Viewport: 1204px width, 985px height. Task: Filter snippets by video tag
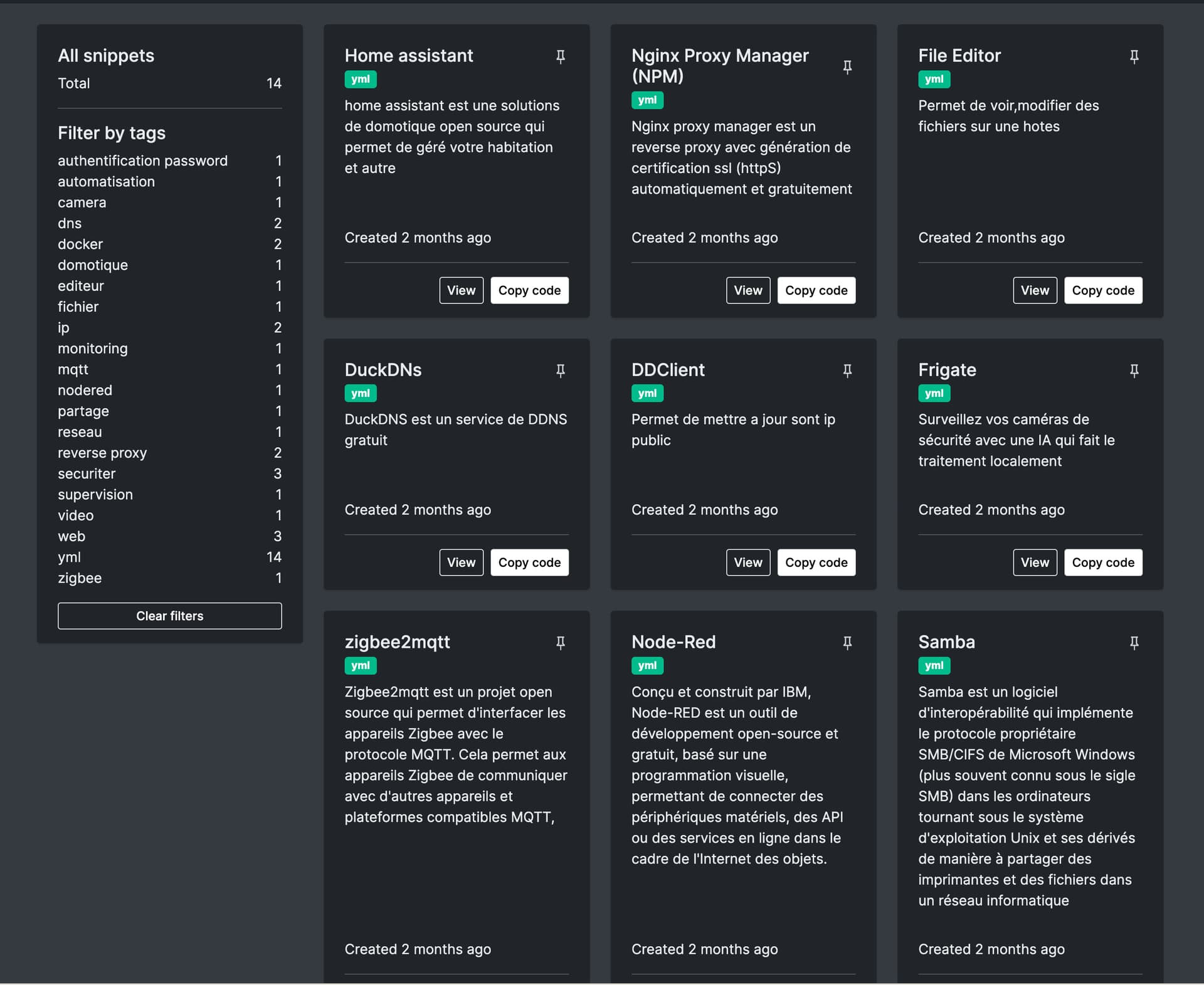(x=169, y=515)
